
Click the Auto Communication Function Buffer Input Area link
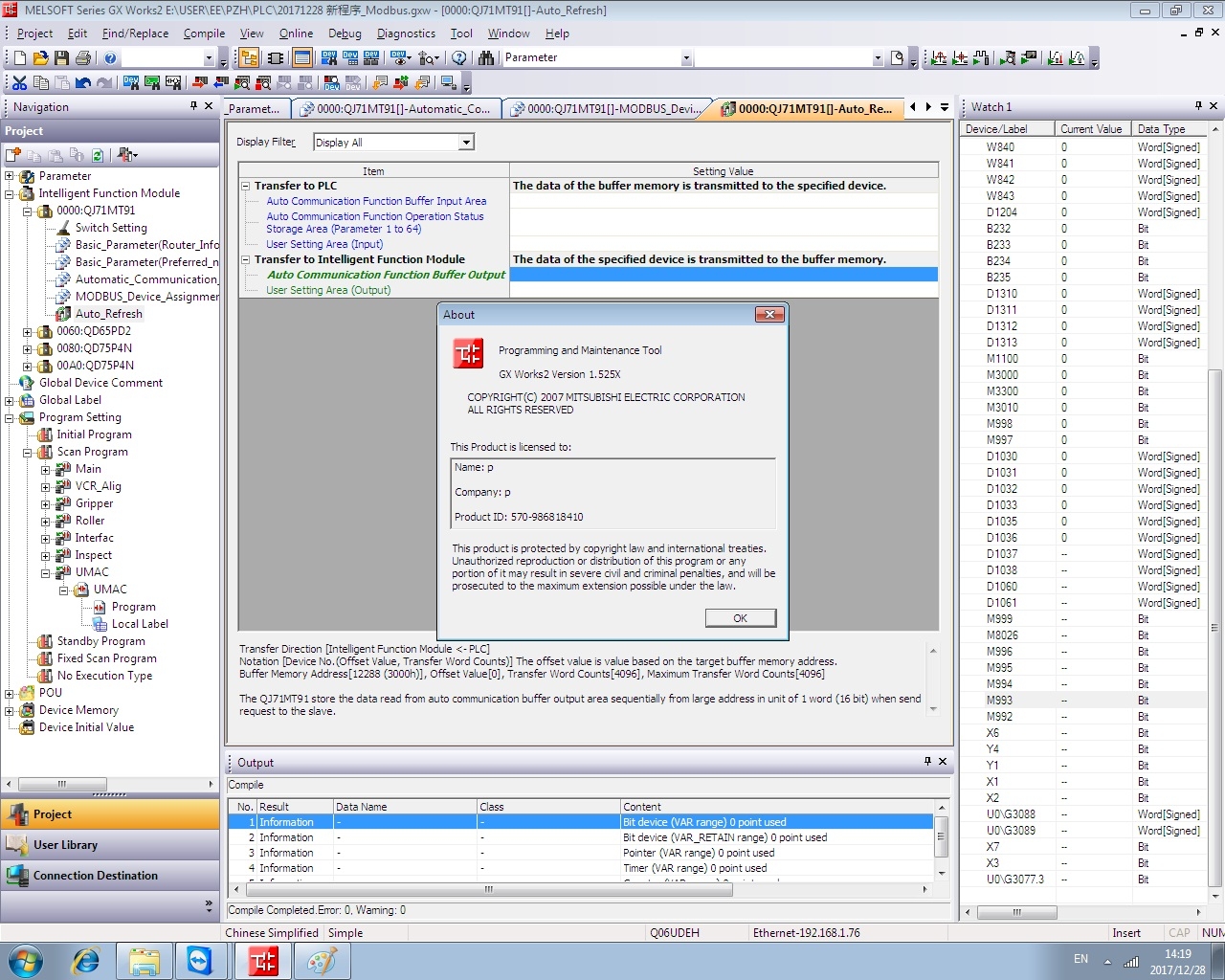click(376, 201)
